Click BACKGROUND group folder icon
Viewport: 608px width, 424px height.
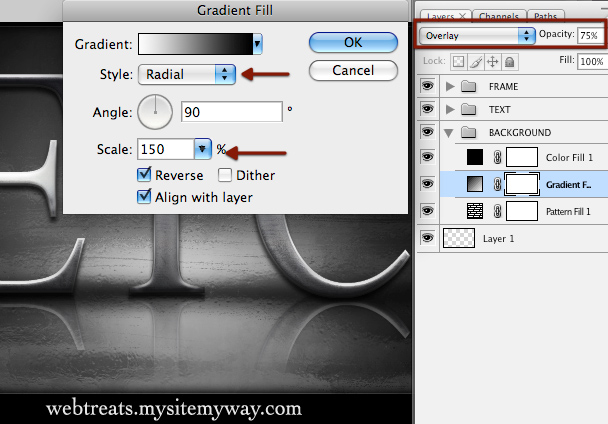(468, 133)
